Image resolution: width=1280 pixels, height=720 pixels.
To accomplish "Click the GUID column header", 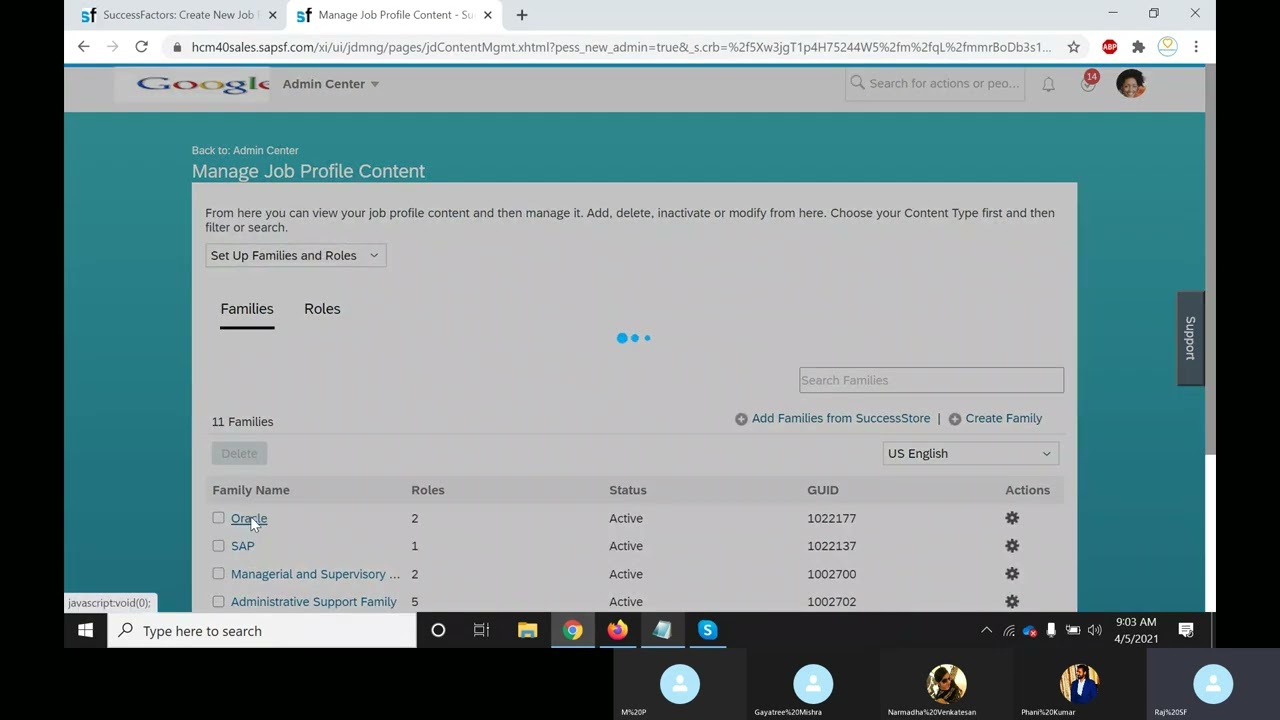I will (823, 490).
